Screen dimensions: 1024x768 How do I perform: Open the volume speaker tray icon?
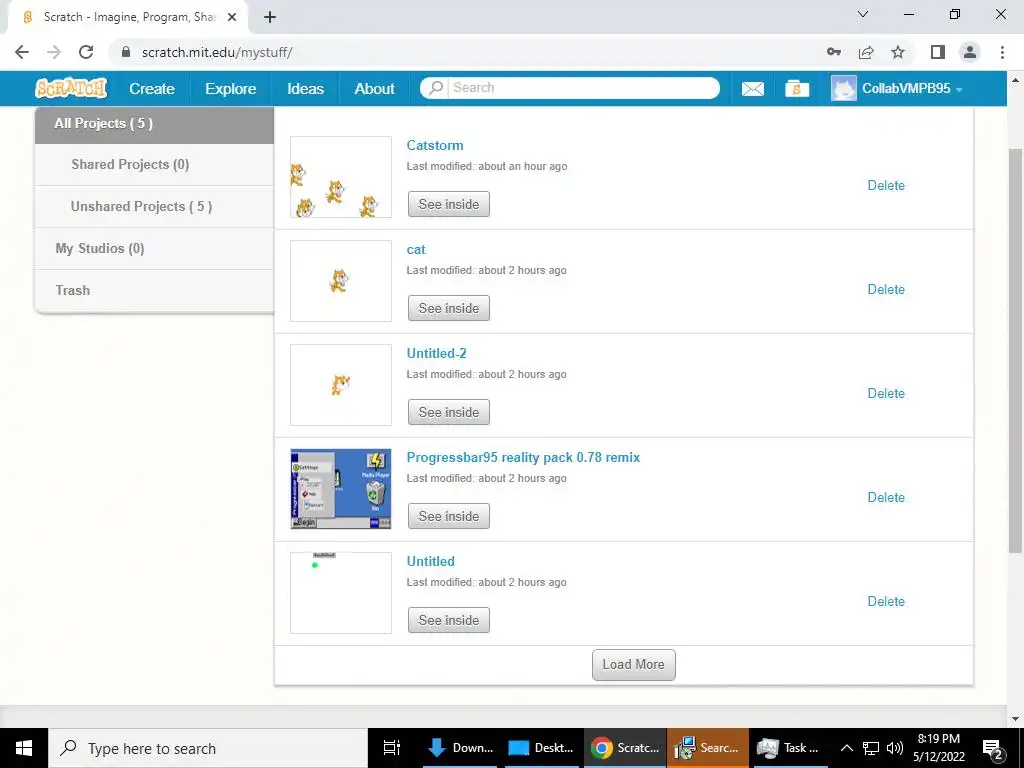pos(895,748)
